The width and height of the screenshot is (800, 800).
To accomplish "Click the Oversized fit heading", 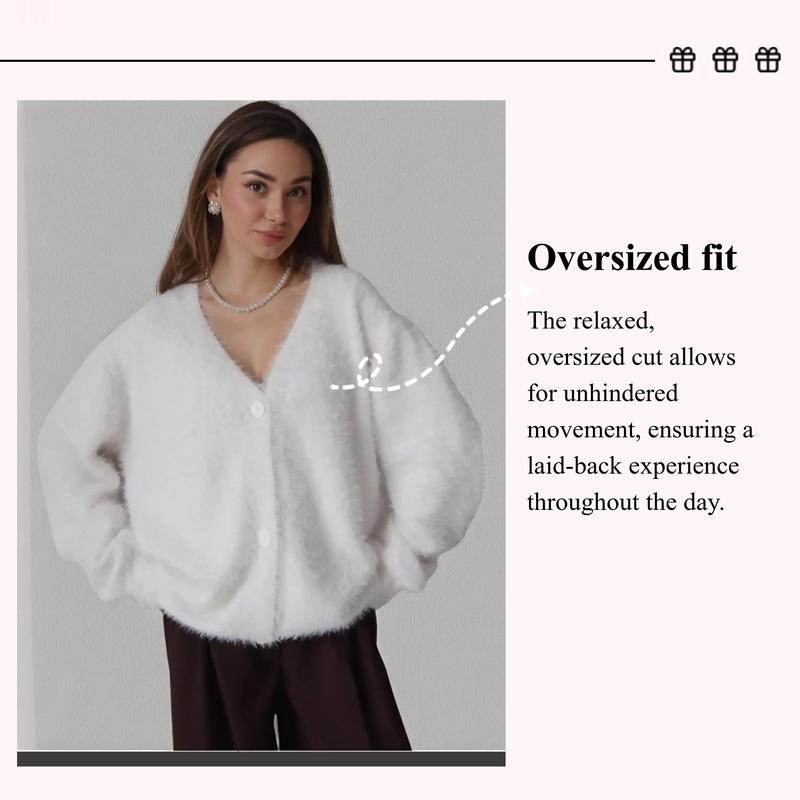I will [x=632, y=257].
